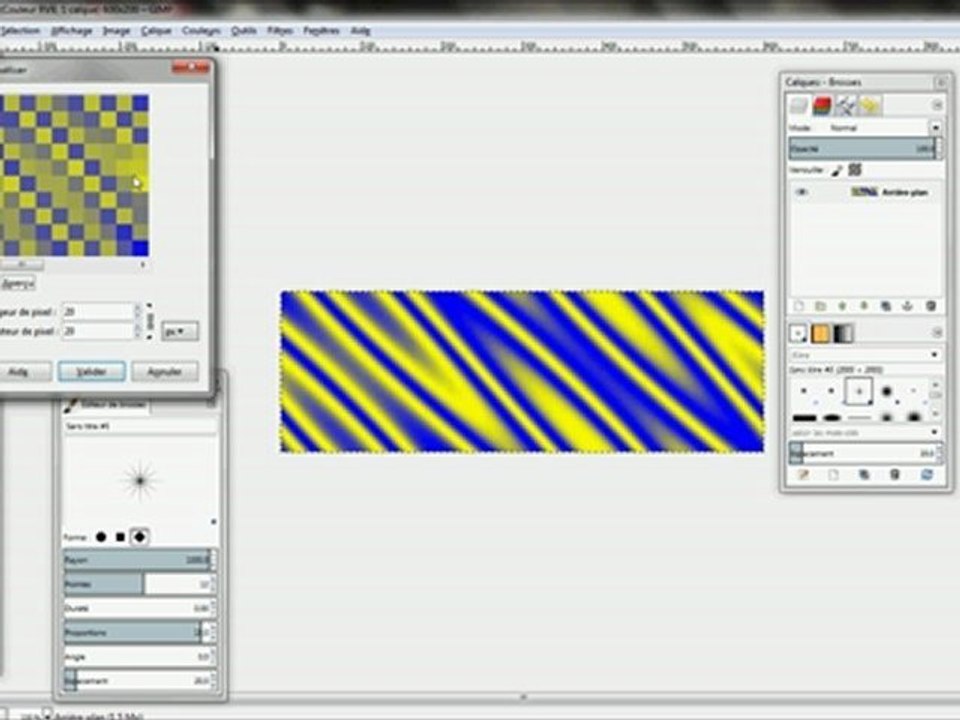Duplicate the current layer
Screen dimensions: 960x720
pos(886,306)
